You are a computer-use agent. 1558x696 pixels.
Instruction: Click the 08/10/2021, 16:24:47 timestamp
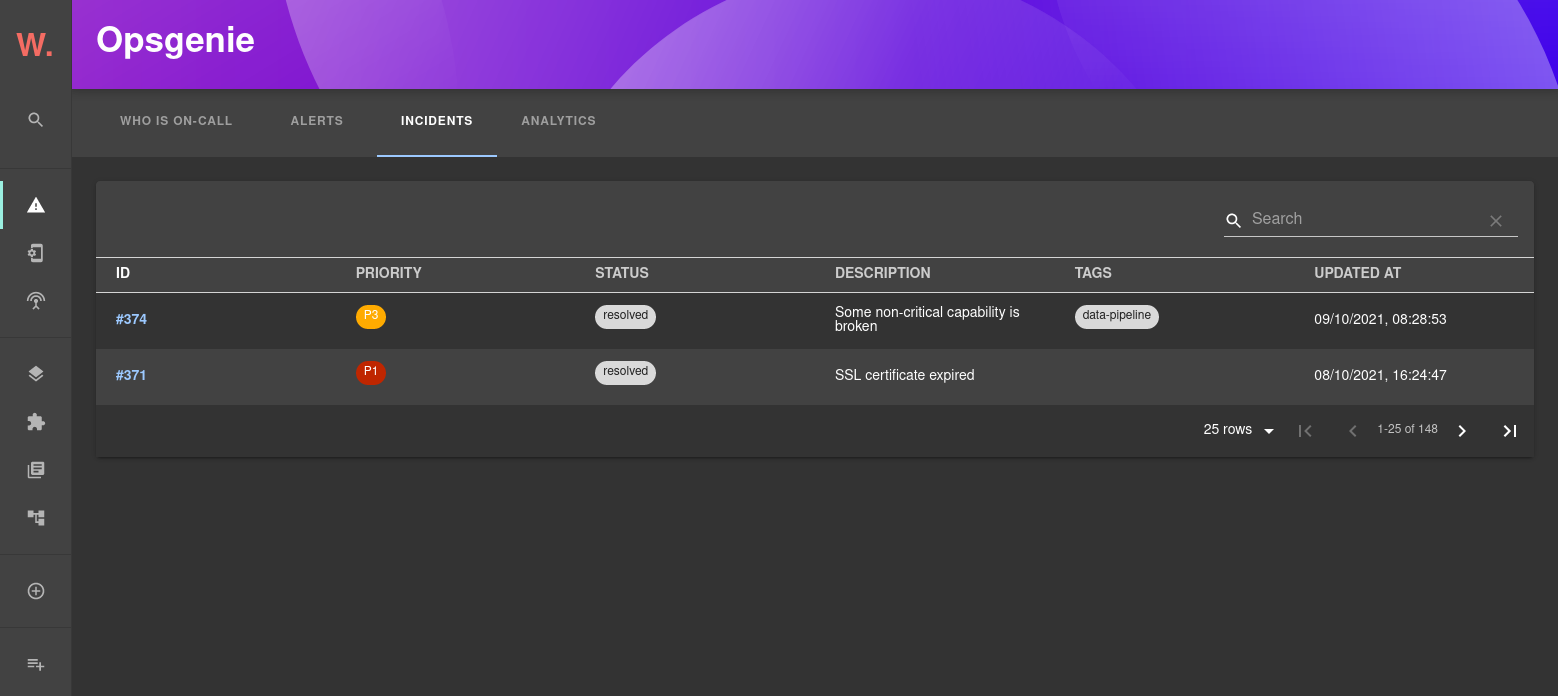pyautogui.click(x=1380, y=375)
